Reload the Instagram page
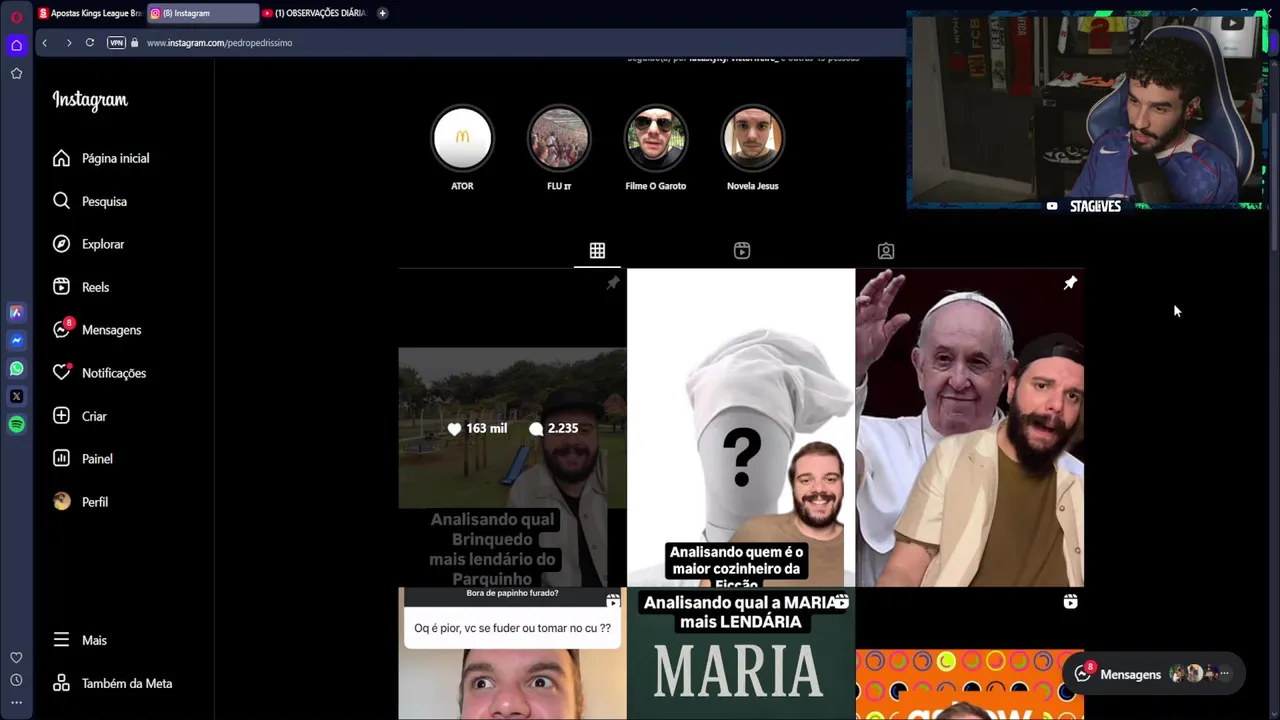 (90, 43)
